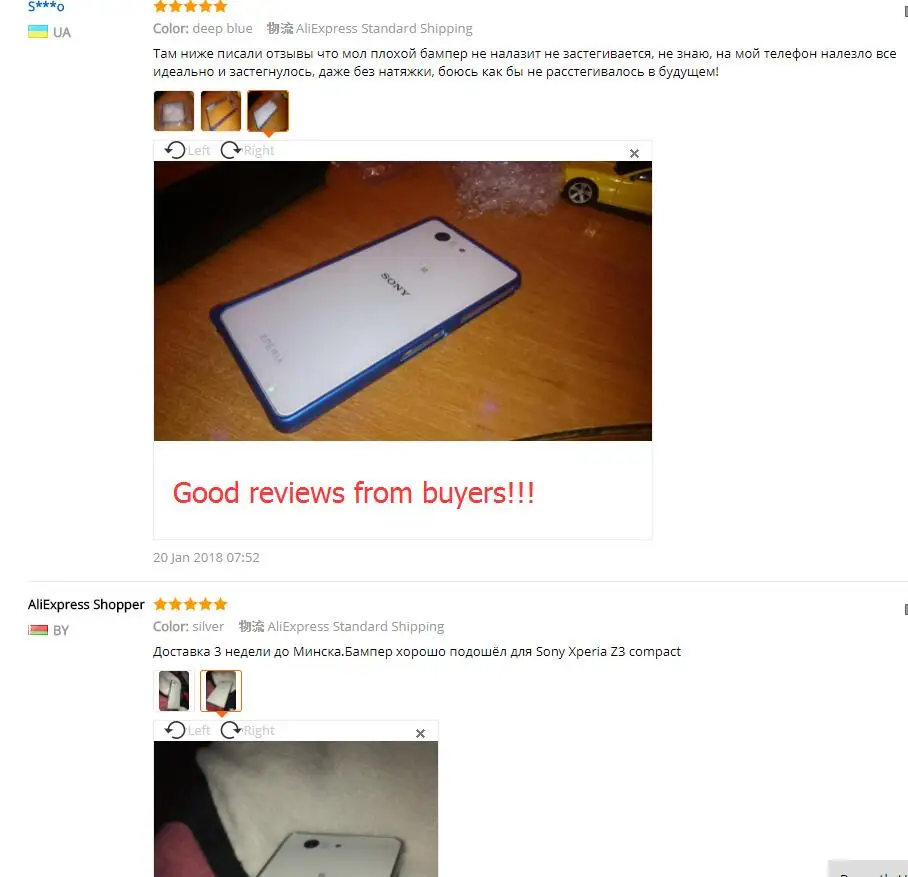Viewport: 908px width, 877px height.
Task: Click the Belarus flag icon
Action: [x=38, y=630]
